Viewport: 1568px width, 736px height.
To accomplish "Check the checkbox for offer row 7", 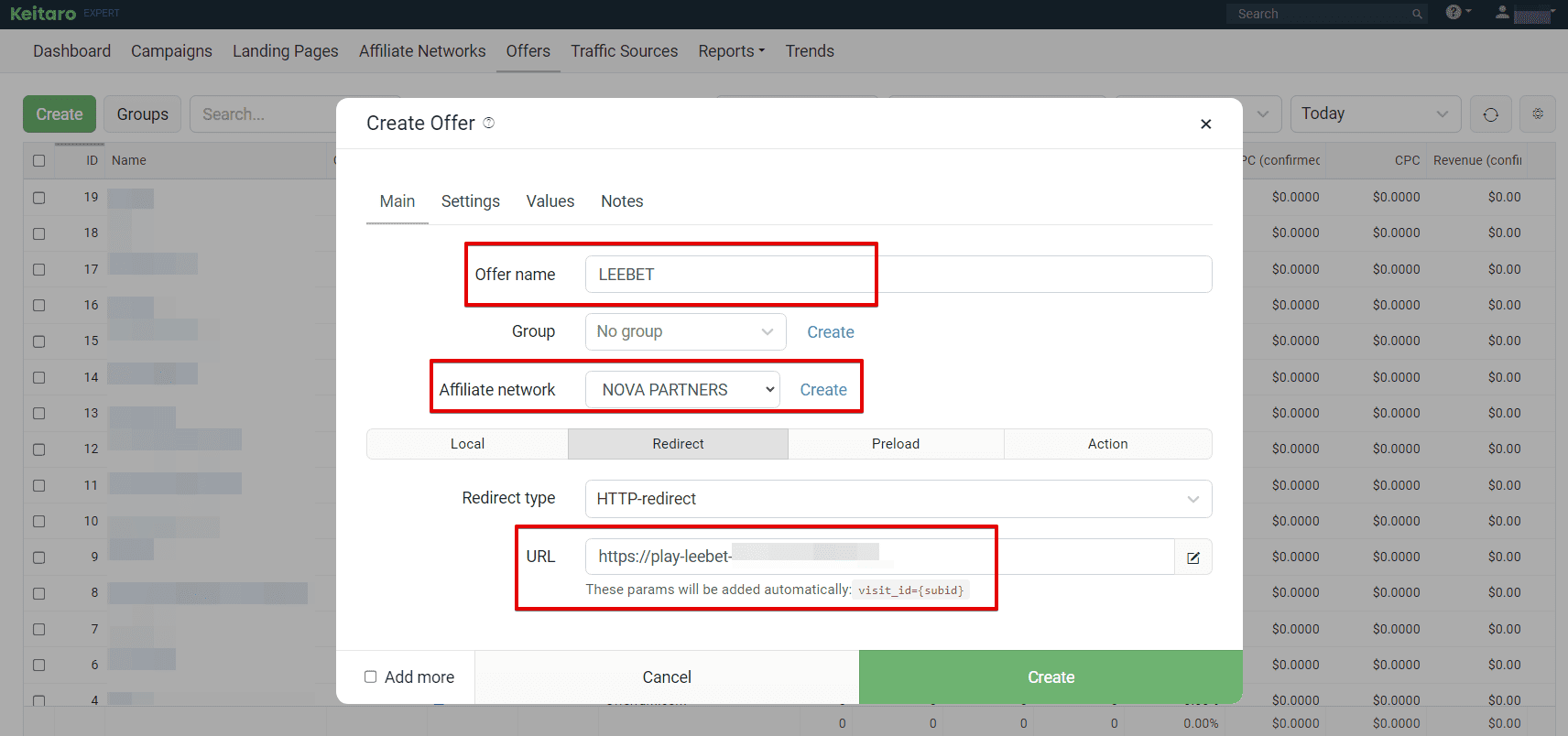I will point(38,630).
